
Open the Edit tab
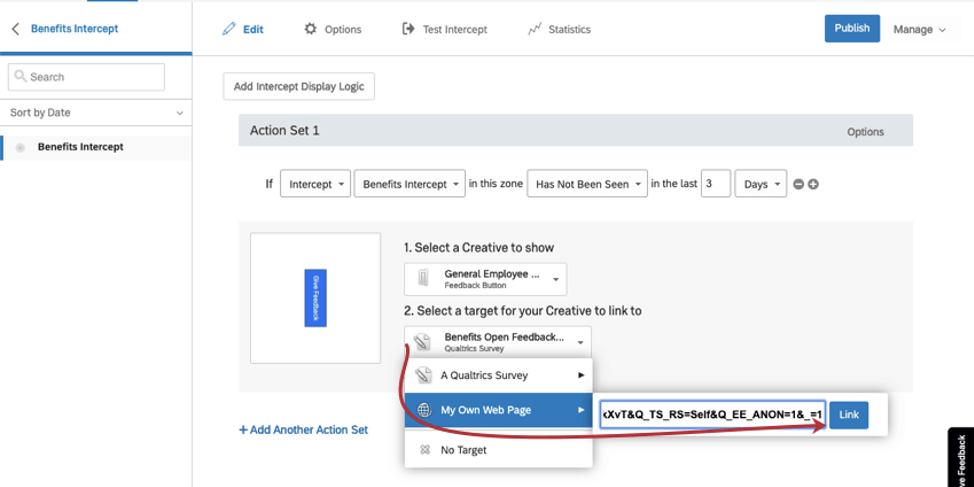(243, 29)
